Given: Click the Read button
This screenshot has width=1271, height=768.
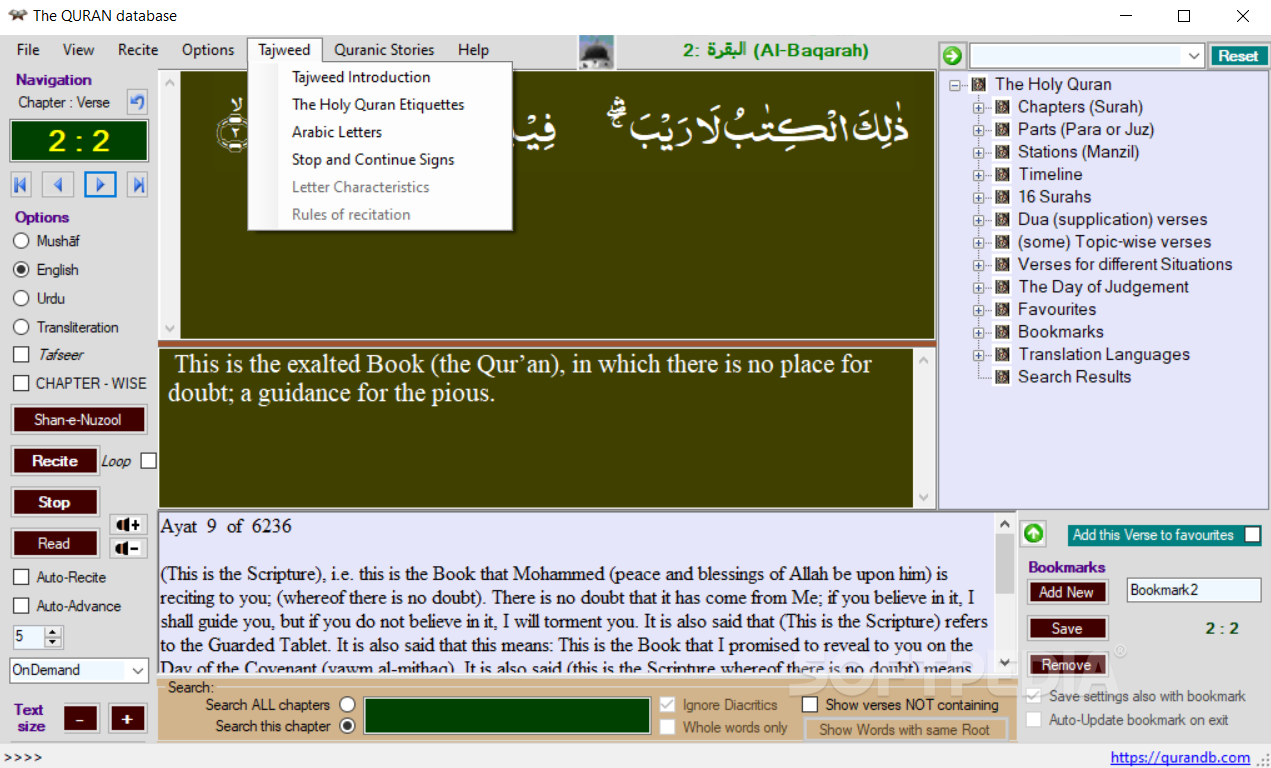Looking at the screenshot, I should pos(55,543).
